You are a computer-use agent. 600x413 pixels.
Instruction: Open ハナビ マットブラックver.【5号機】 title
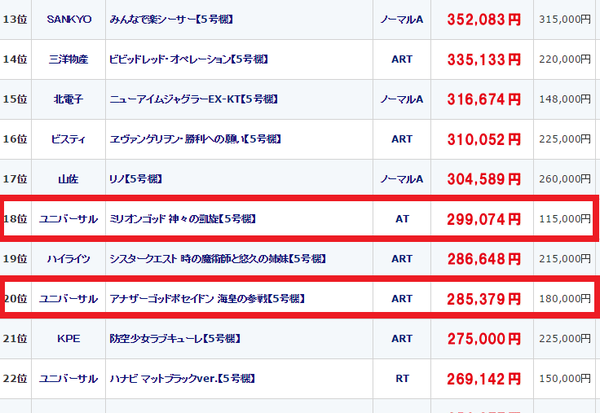coord(182,378)
